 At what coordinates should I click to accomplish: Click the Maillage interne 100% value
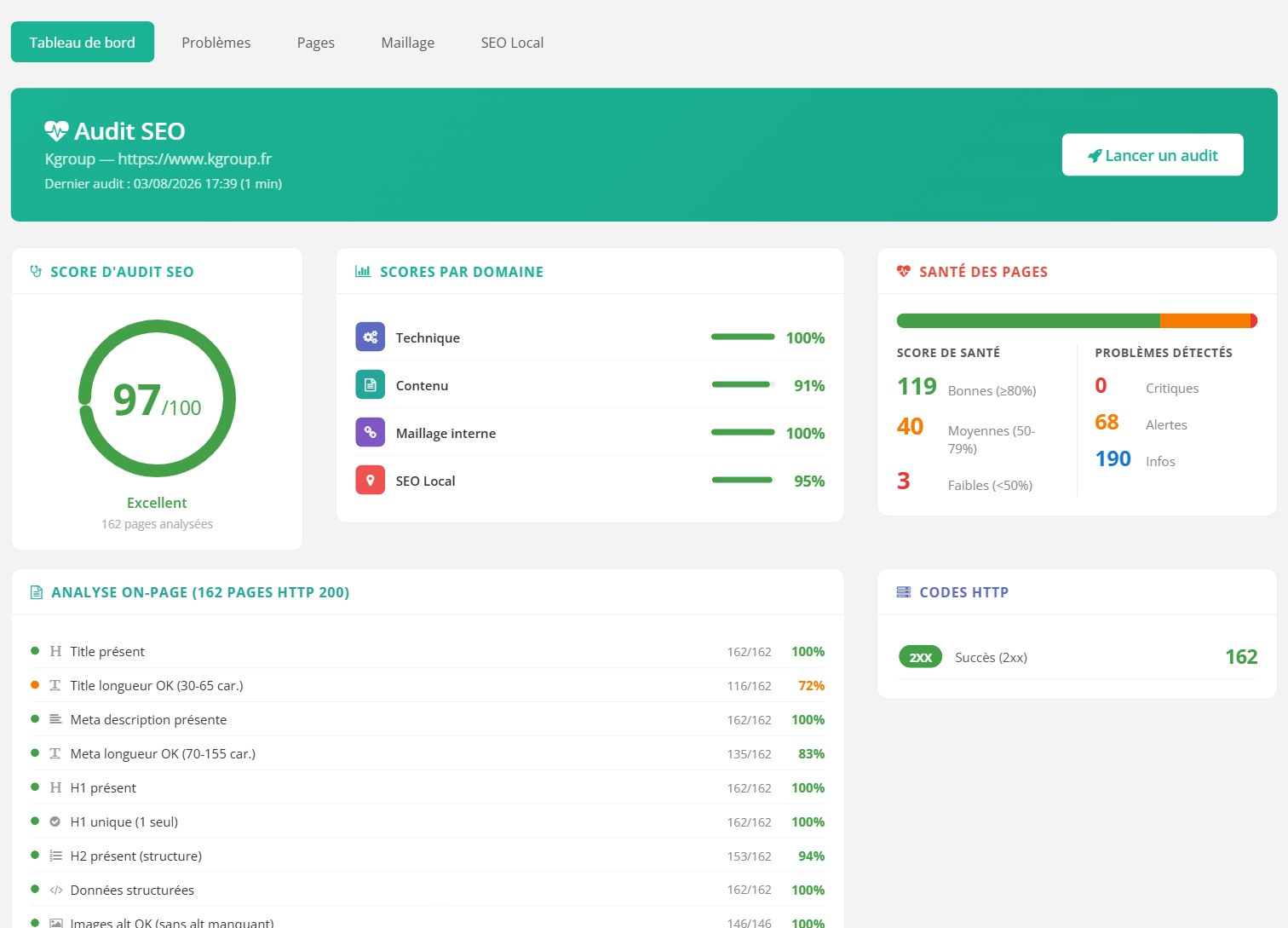pyautogui.click(x=805, y=433)
